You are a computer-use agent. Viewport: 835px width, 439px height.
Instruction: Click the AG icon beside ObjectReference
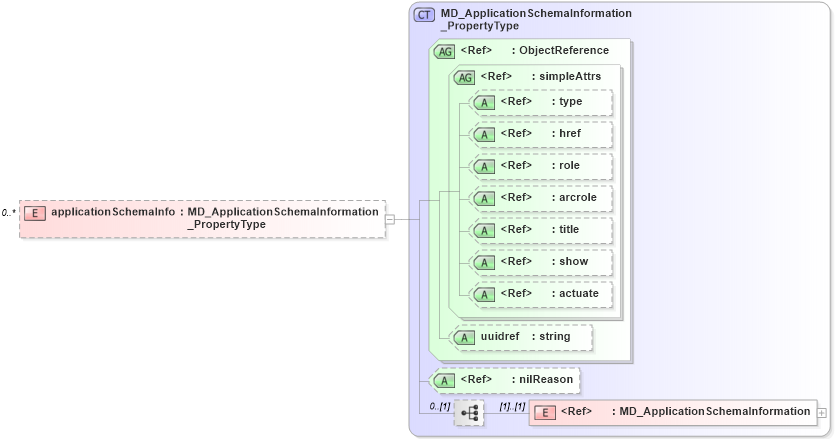(x=444, y=52)
